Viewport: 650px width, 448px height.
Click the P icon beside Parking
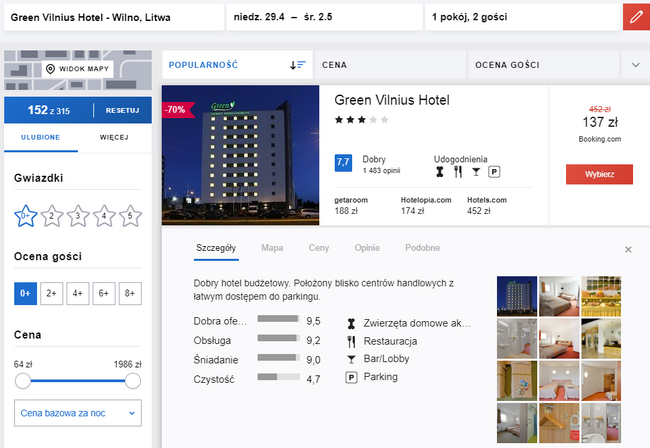352,377
